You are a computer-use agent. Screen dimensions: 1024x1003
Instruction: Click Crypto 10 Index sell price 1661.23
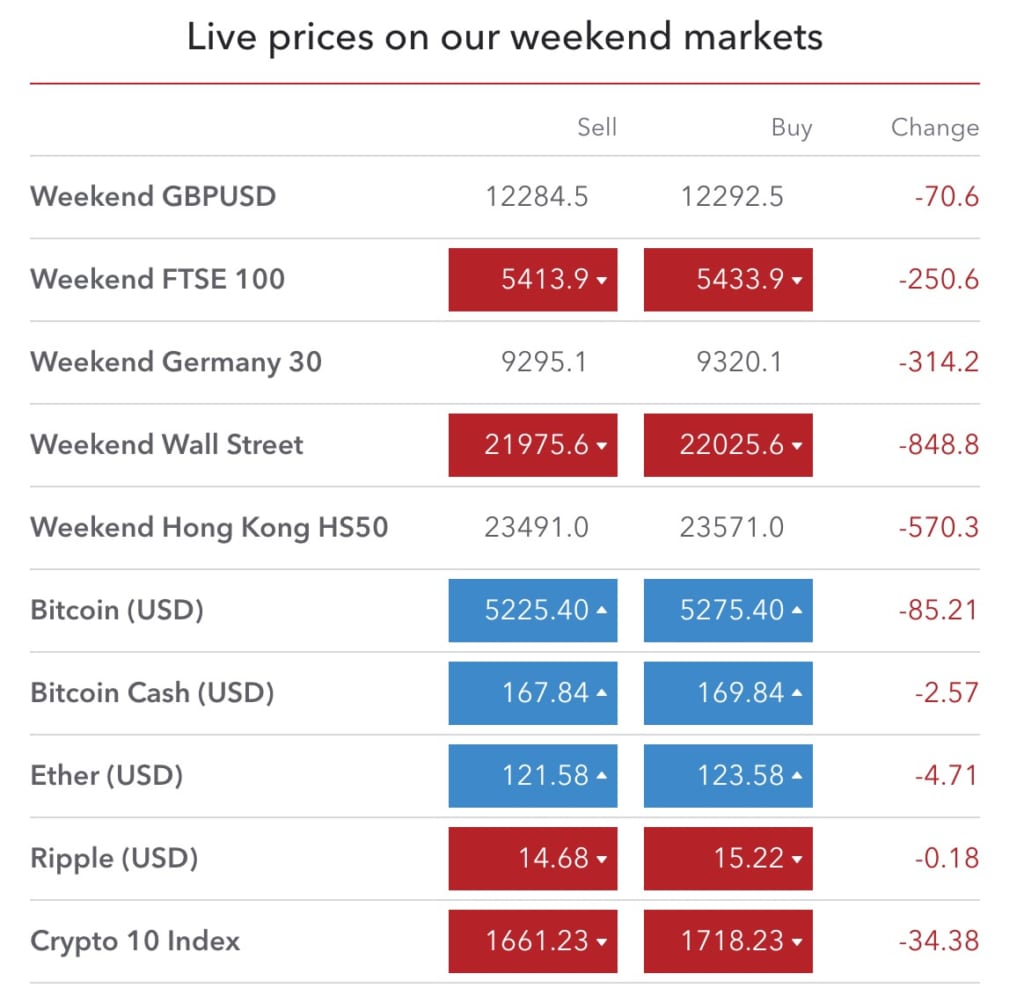(532, 941)
